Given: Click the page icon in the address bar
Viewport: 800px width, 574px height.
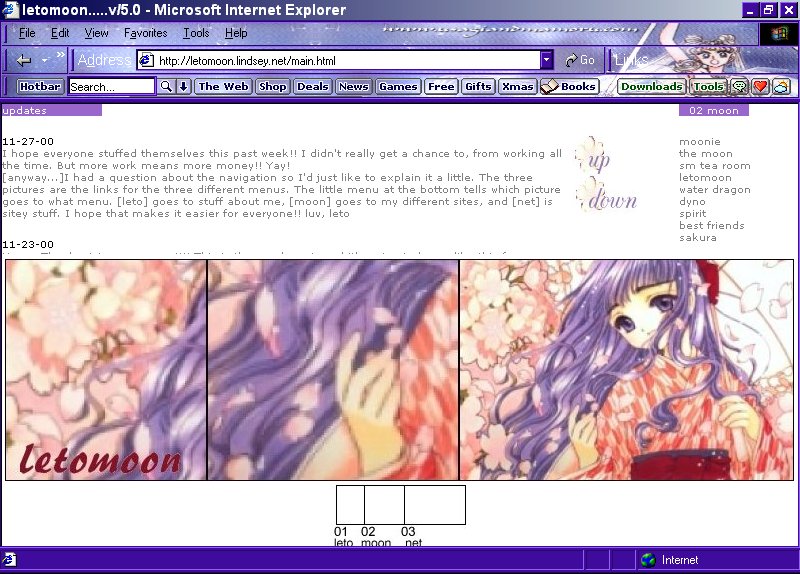Looking at the screenshot, I should pyautogui.click(x=146, y=61).
